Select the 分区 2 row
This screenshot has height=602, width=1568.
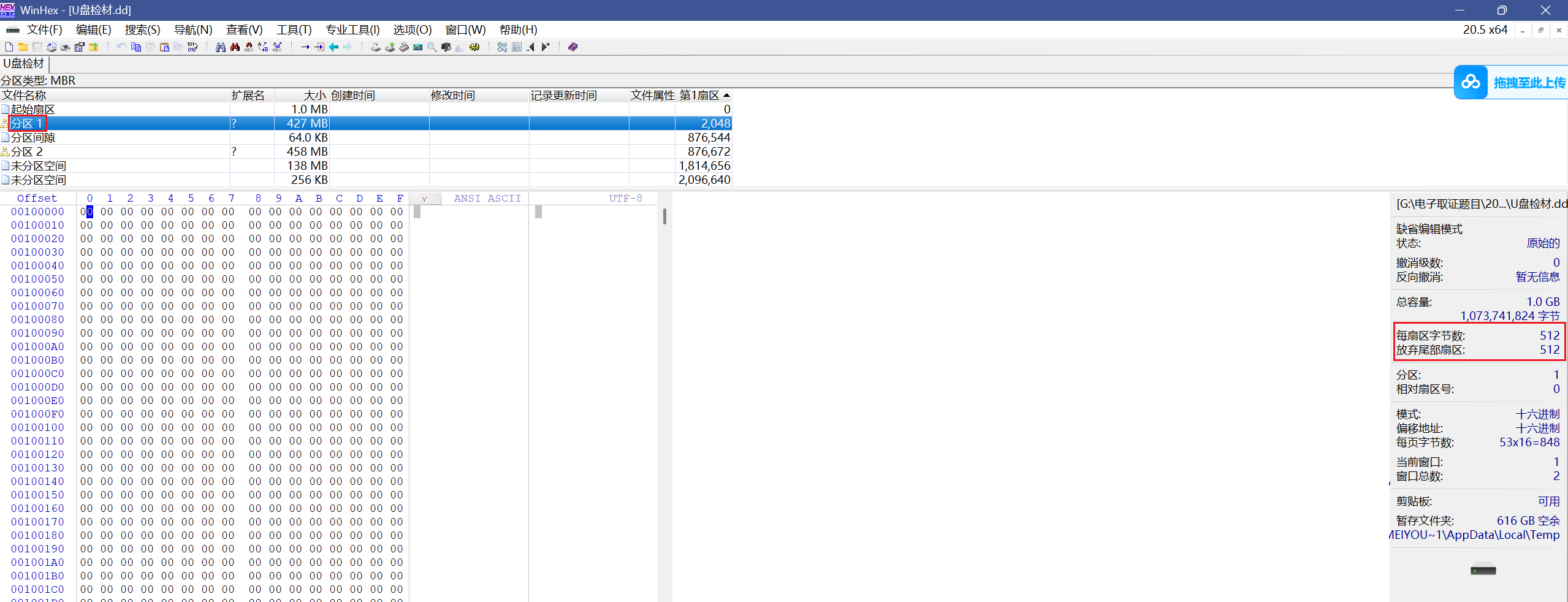tap(27, 152)
